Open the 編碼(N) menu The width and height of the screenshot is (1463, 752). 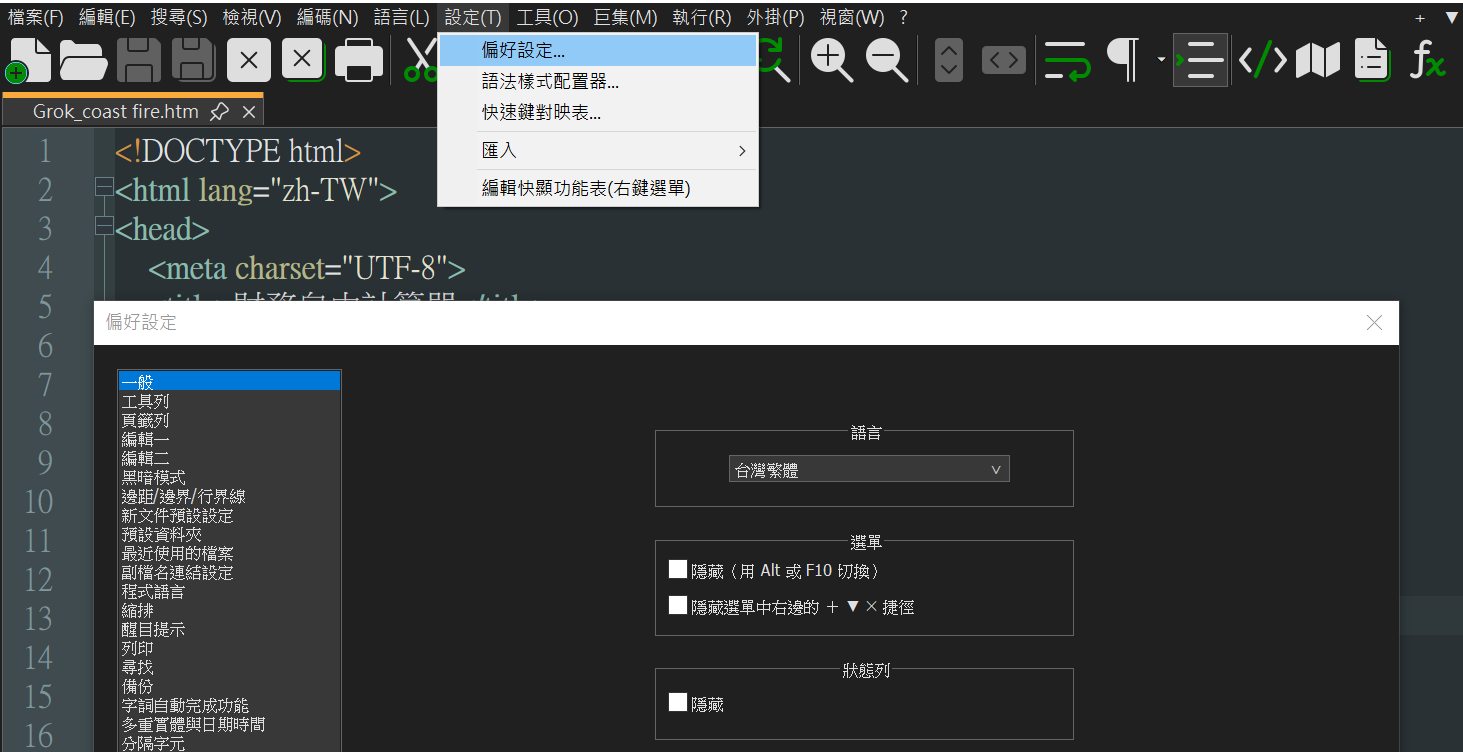tap(327, 17)
